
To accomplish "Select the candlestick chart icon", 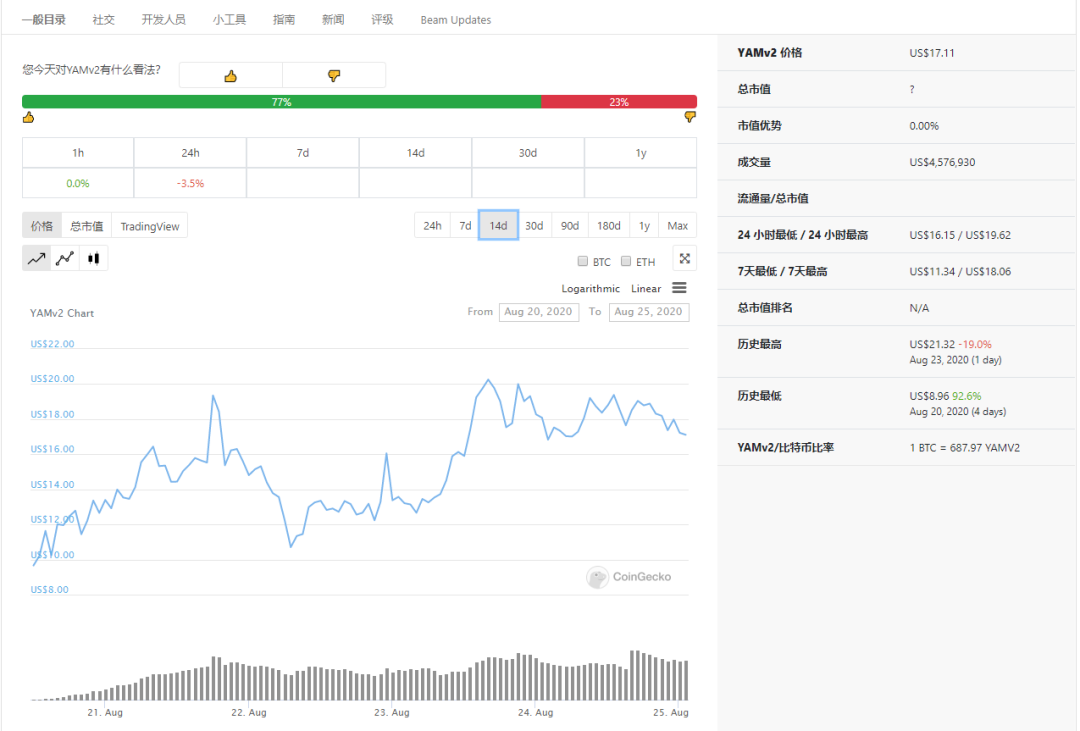I will point(94,258).
